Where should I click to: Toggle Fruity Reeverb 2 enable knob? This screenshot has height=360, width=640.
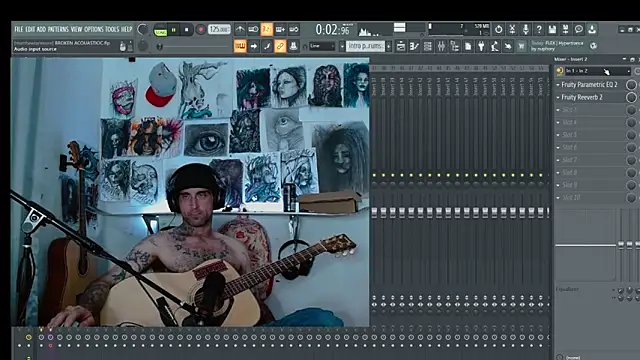[631, 97]
